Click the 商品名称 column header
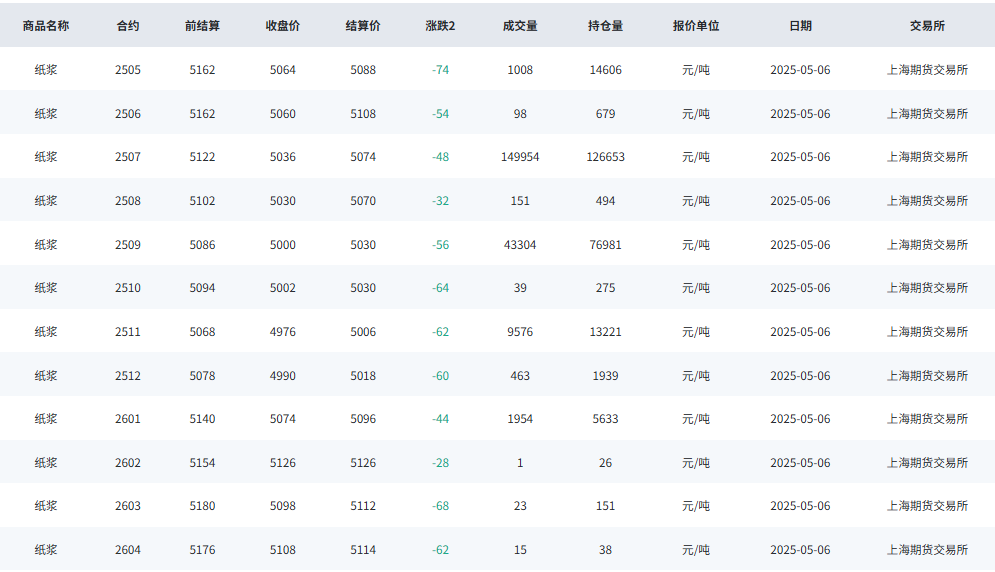 [x=46, y=26]
